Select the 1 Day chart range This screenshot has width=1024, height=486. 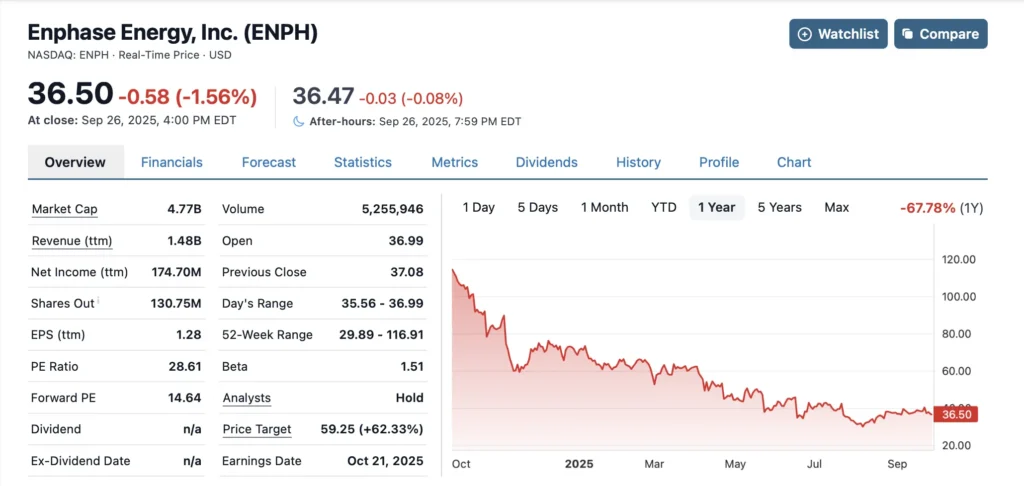coord(479,207)
